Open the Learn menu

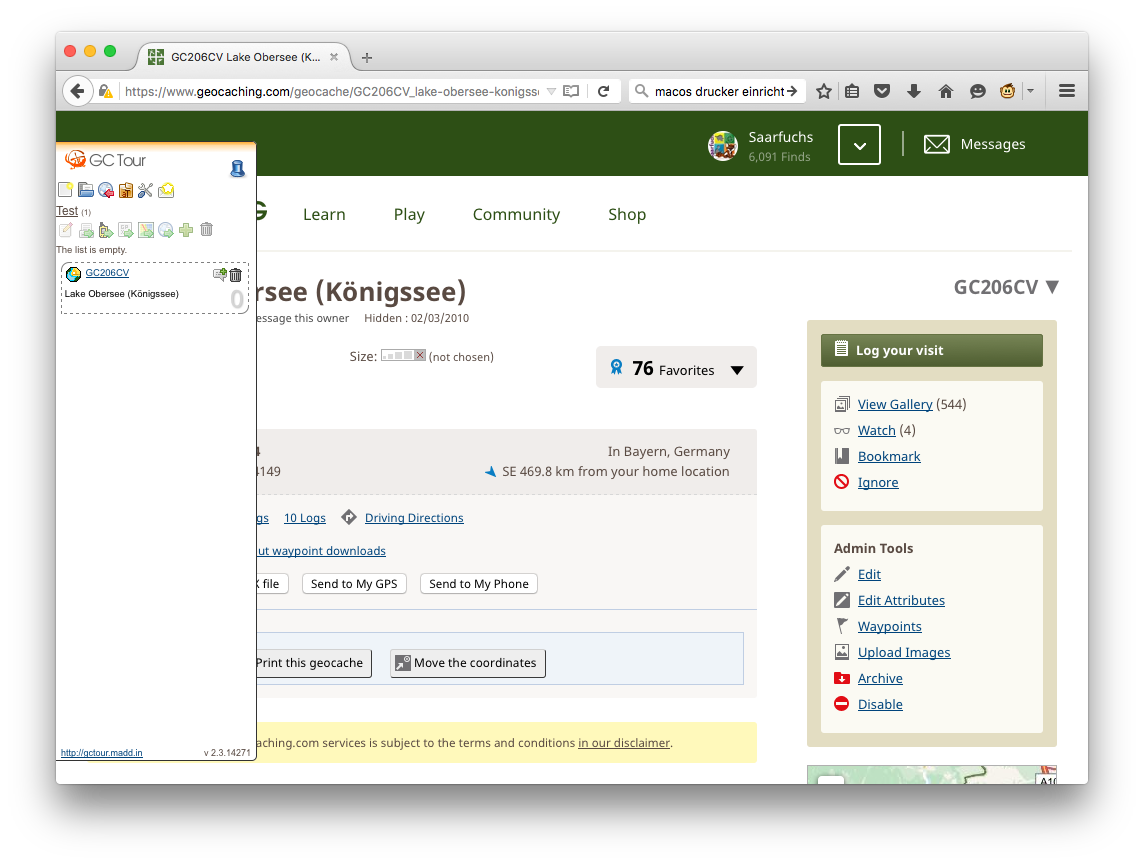pyautogui.click(x=324, y=215)
